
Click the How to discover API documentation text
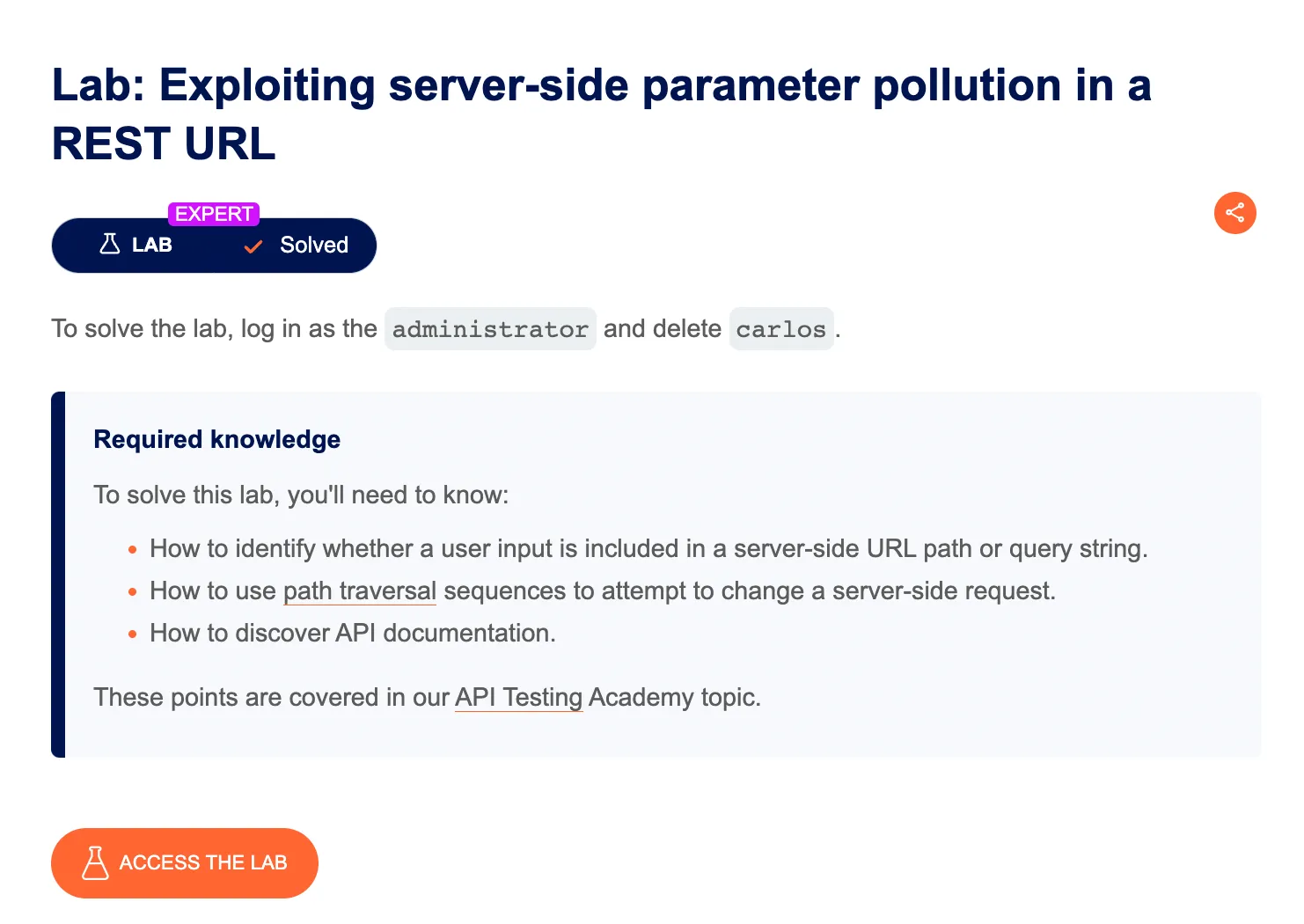352,634
